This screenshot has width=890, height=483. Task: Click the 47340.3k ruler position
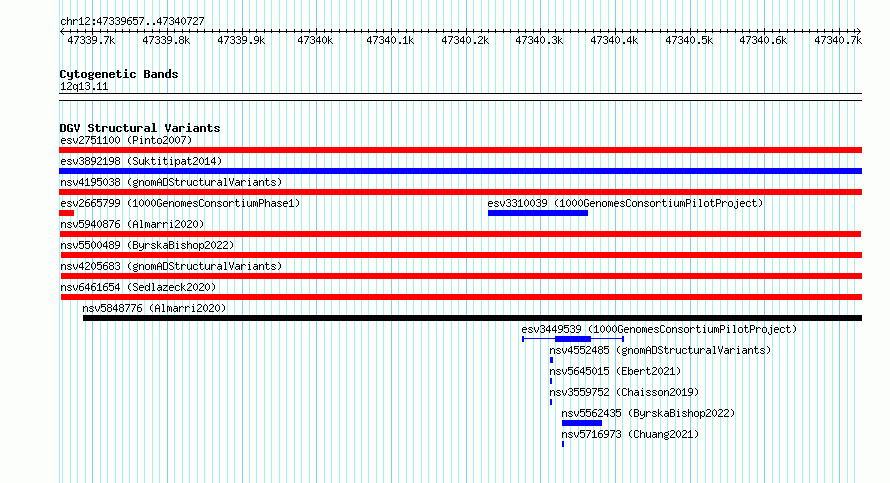(x=539, y=40)
